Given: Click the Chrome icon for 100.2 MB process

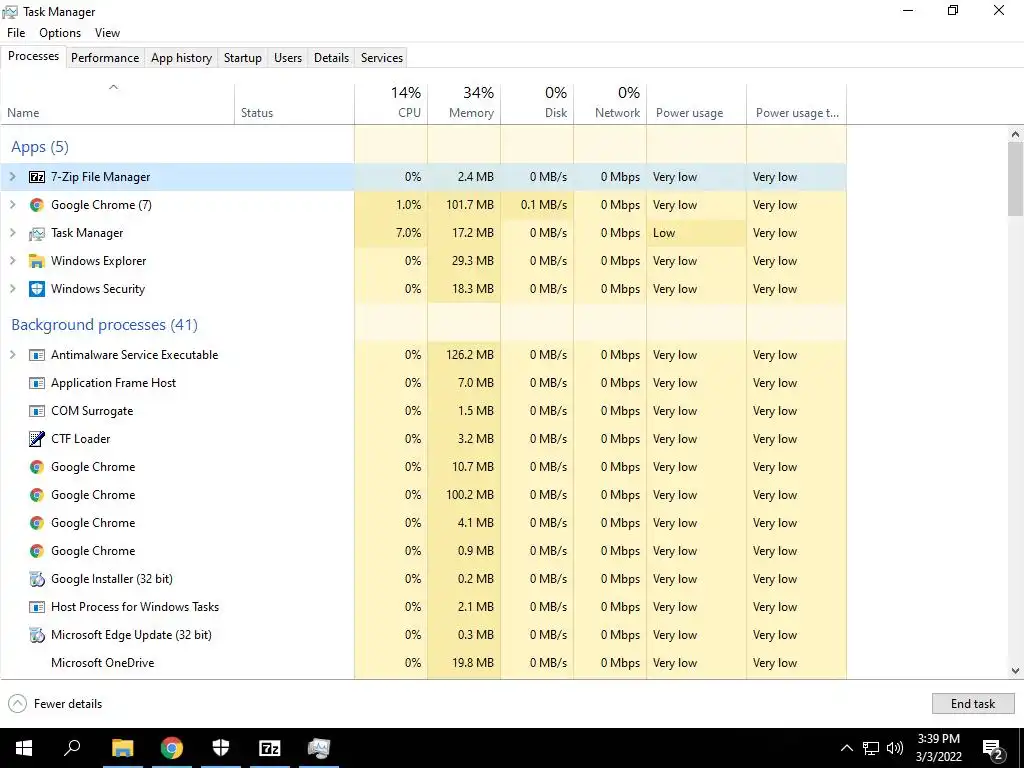Looking at the screenshot, I should 37,495.
